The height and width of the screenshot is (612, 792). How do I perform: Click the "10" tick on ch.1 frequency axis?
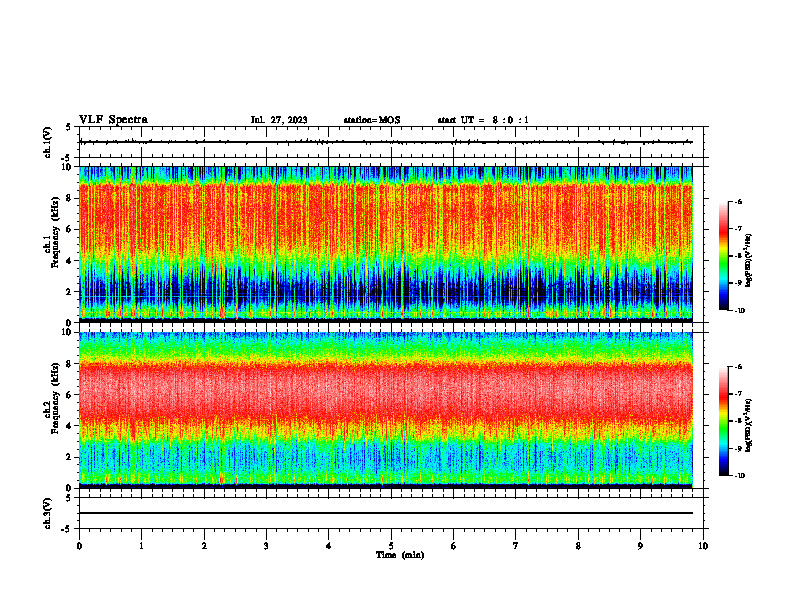coord(67,167)
